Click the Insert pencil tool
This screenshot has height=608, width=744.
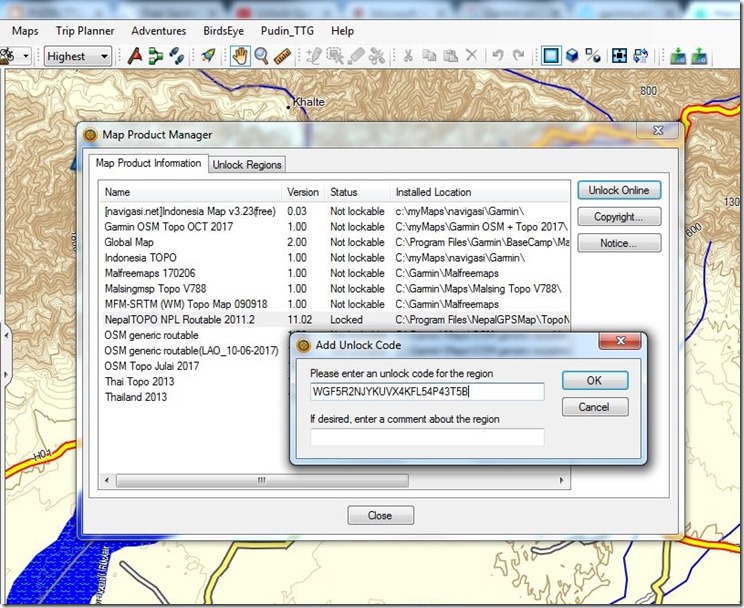314,56
